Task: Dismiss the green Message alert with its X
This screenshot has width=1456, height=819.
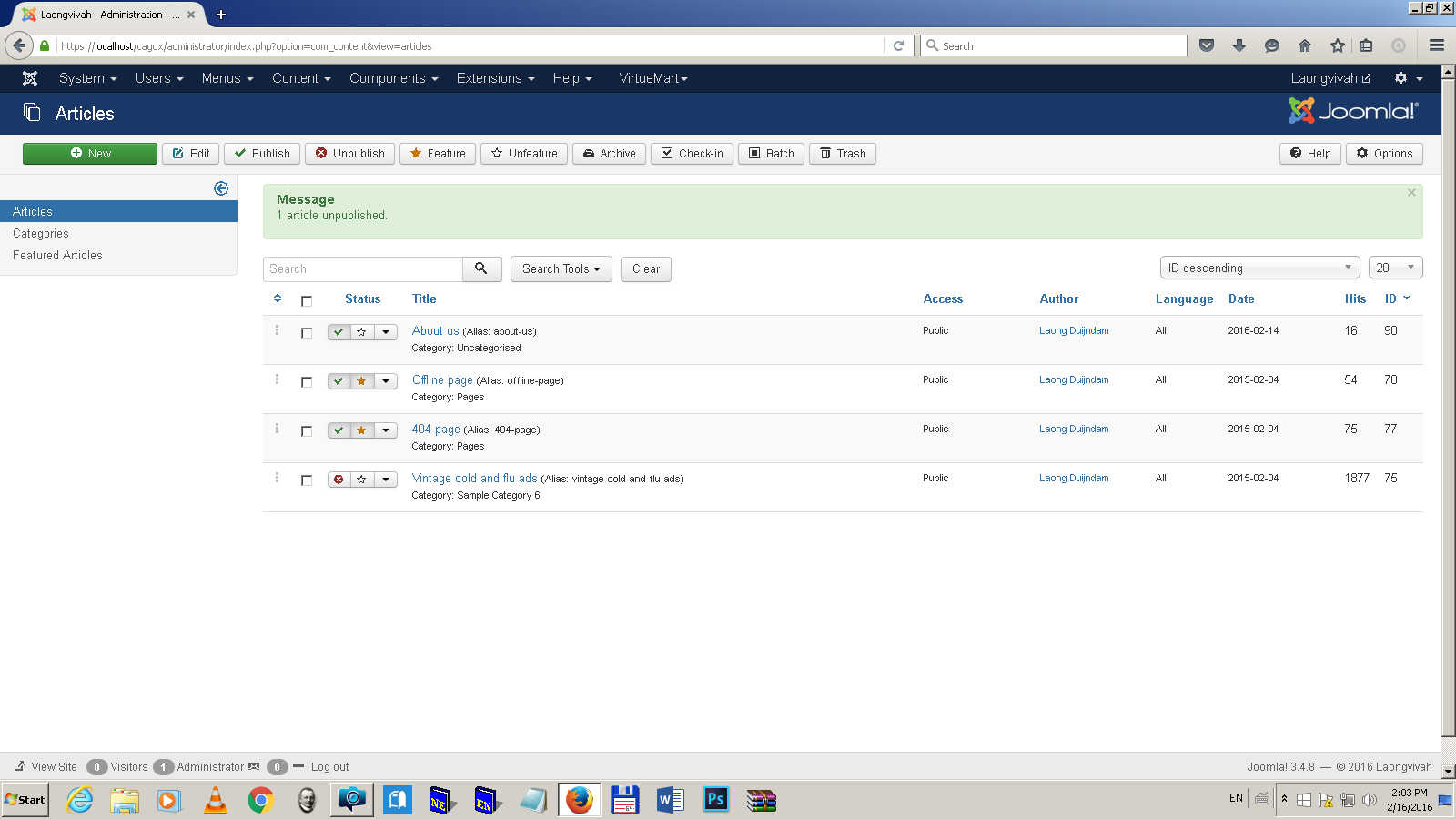Action: tap(1411, 193)
